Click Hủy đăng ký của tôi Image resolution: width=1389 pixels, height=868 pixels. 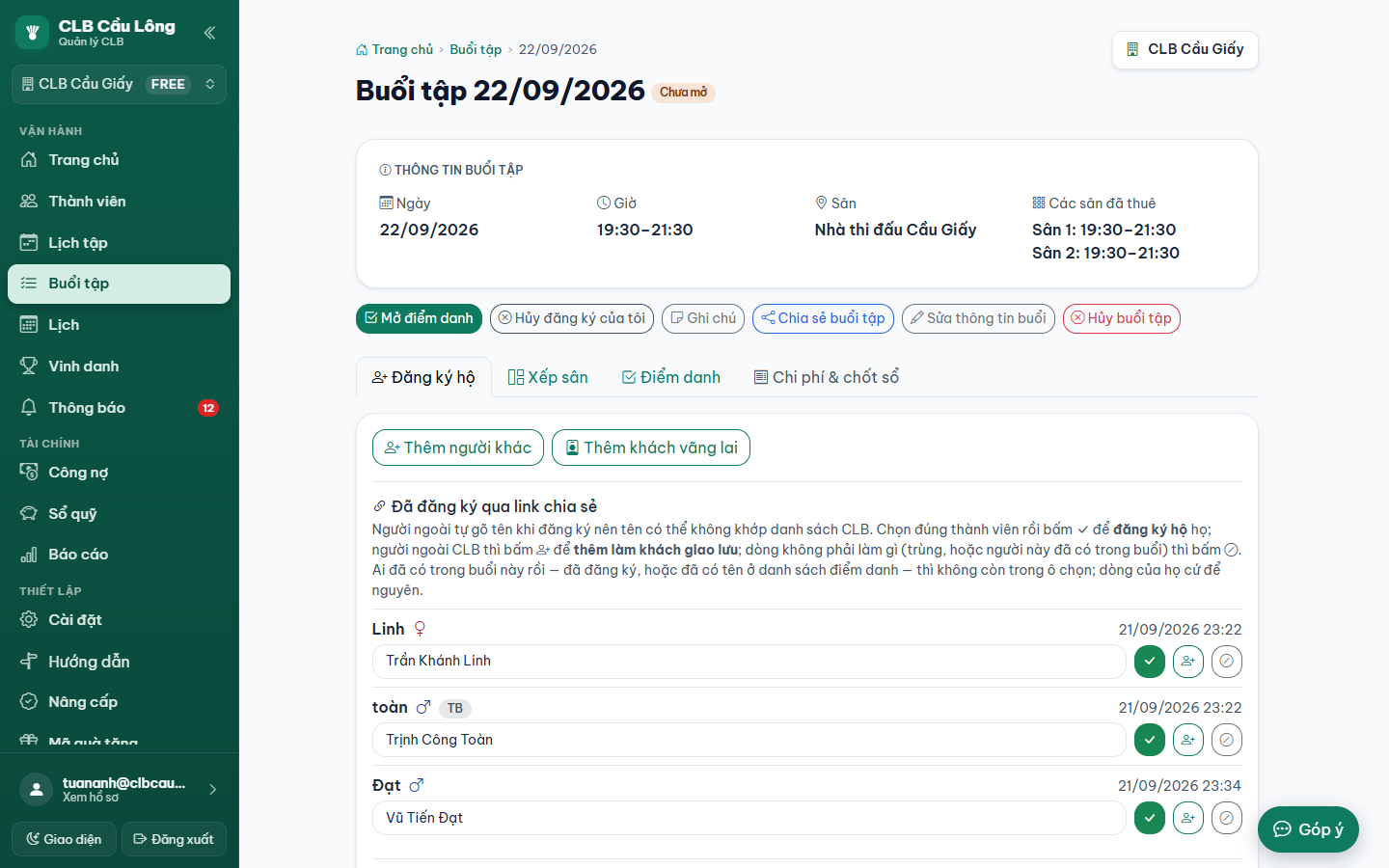click(x=572, y=318)
